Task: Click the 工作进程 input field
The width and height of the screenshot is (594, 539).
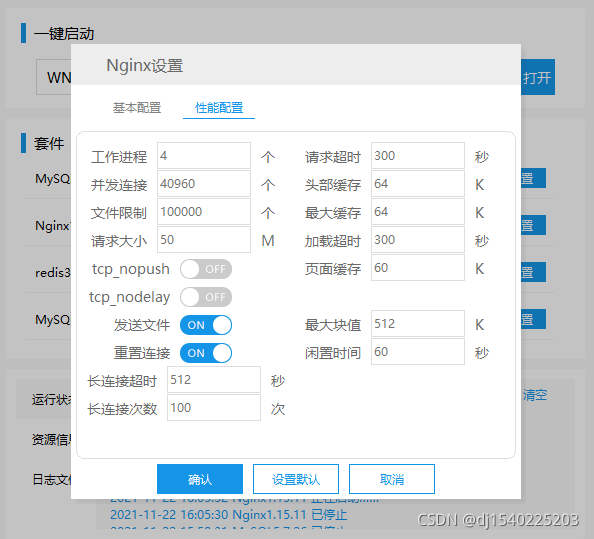Action: pos(204,156)
